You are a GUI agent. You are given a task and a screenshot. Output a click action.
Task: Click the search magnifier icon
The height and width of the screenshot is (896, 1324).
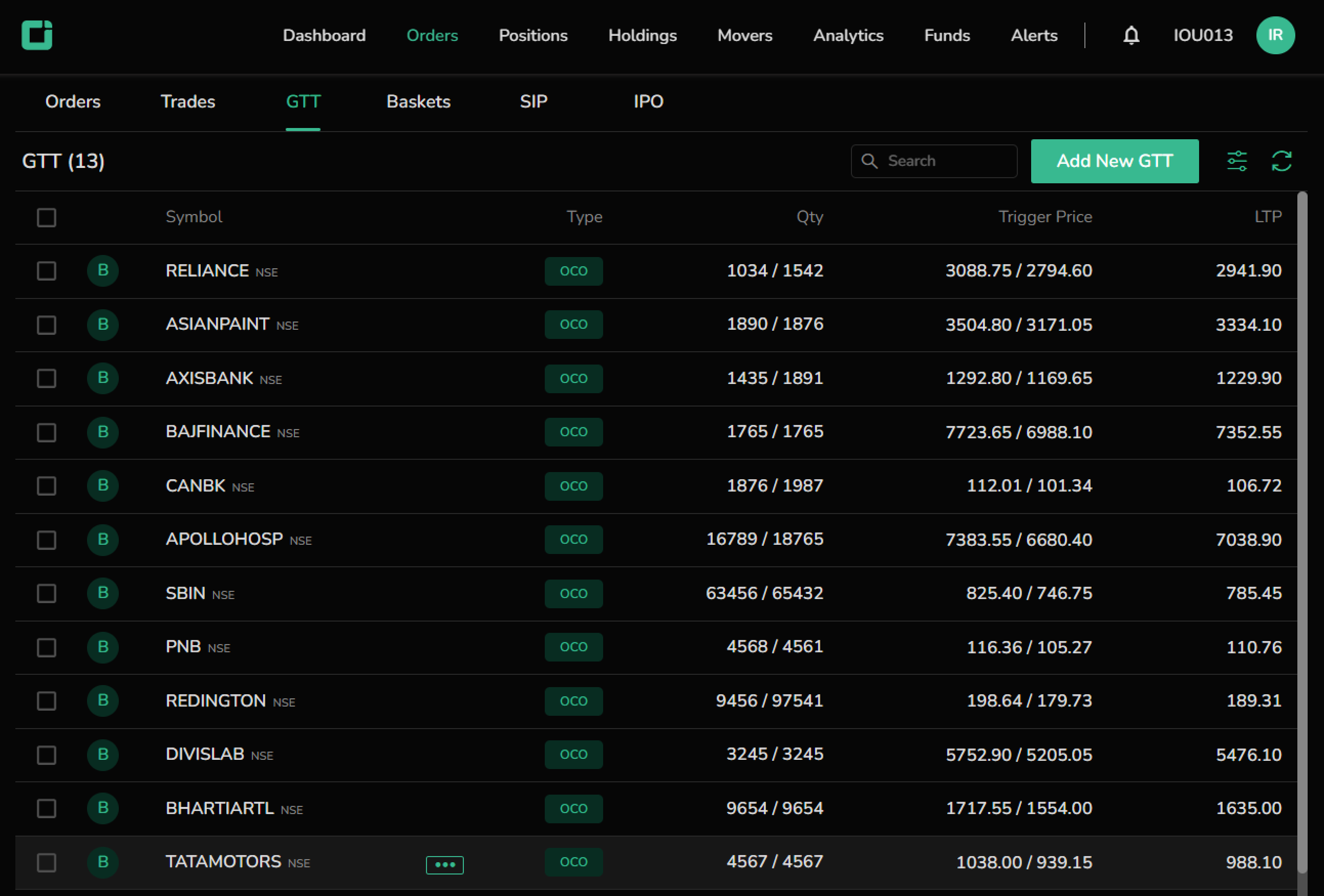(869, 161)
